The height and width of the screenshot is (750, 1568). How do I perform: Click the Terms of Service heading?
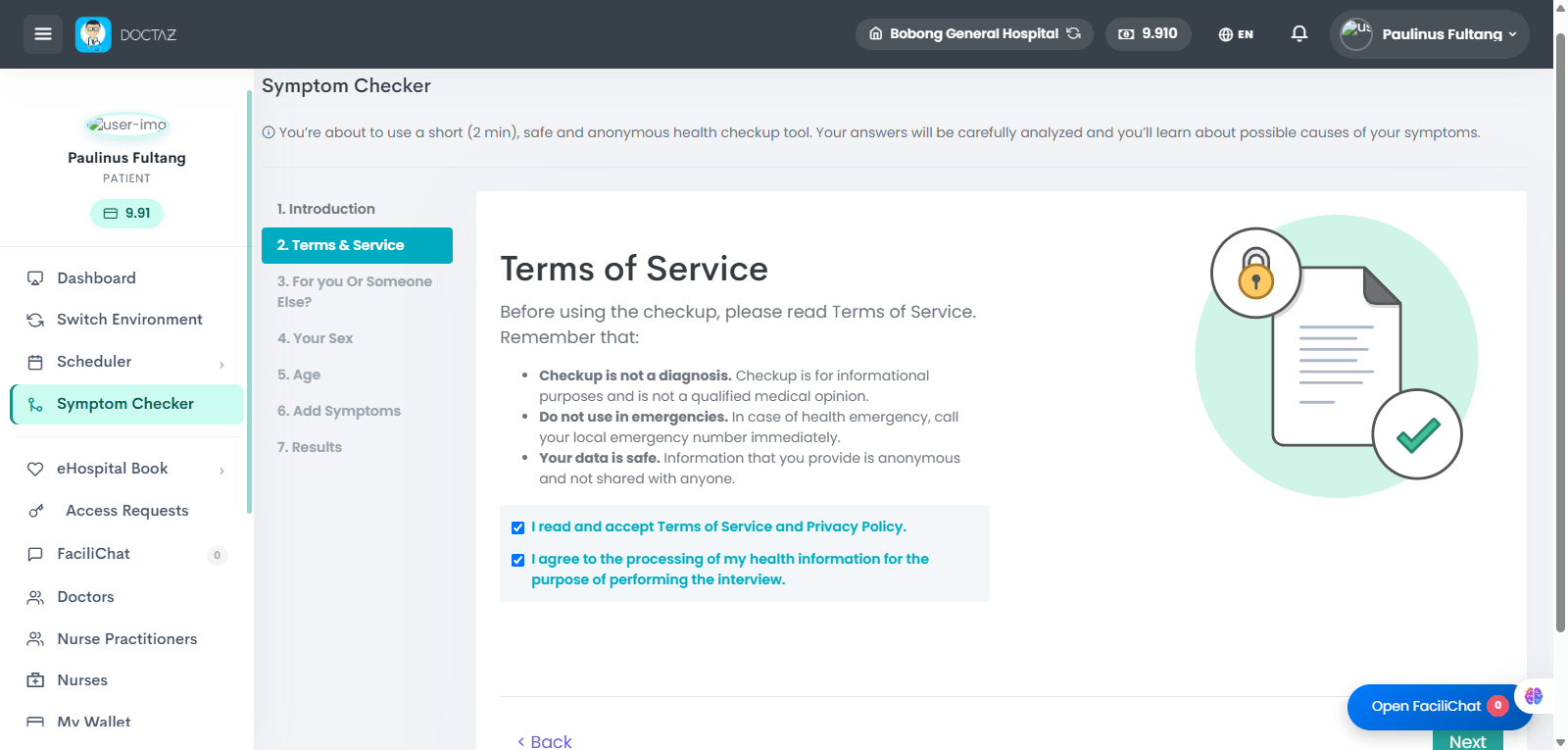[634, 269]
